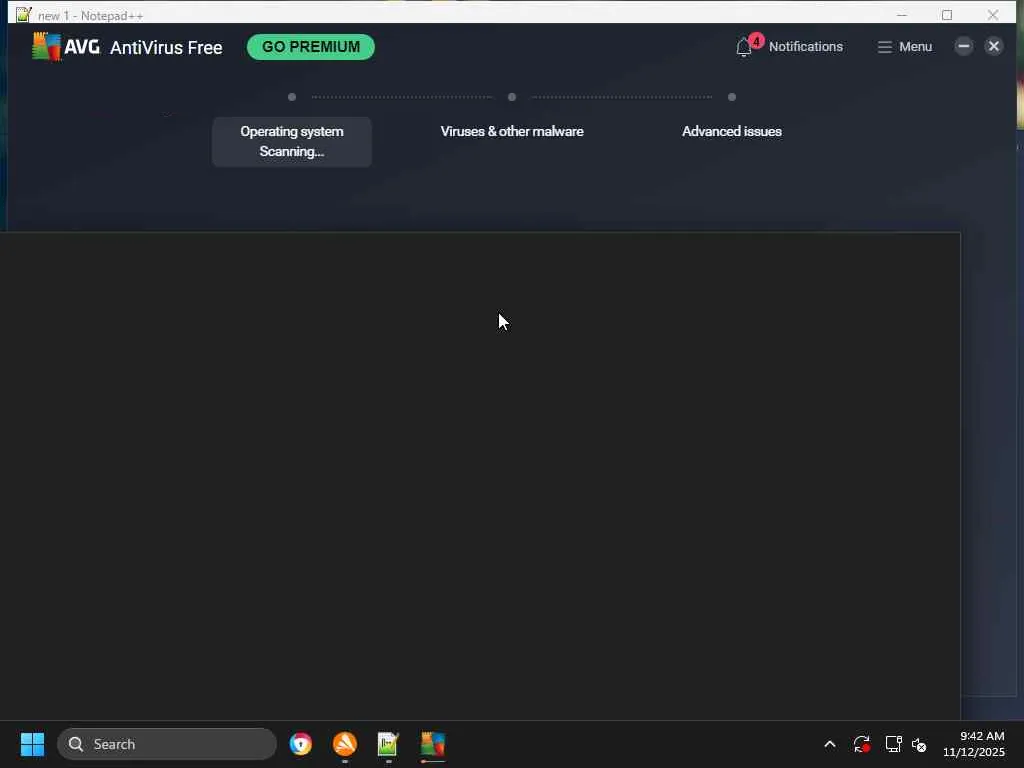
Task: Click the AVG AntiVirus Free title text
Action: 166,48
